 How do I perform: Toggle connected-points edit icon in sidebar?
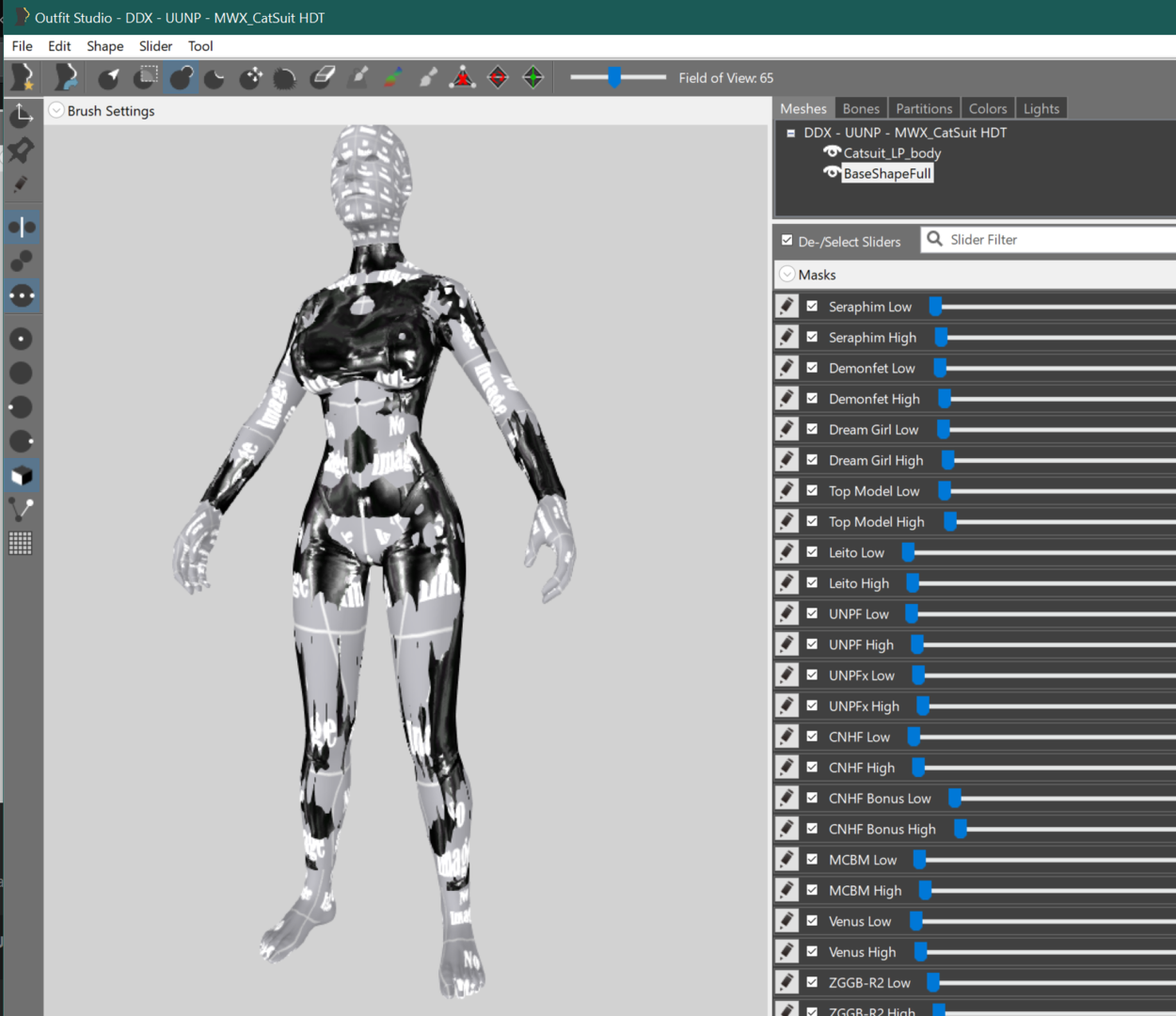pos(22,261)
